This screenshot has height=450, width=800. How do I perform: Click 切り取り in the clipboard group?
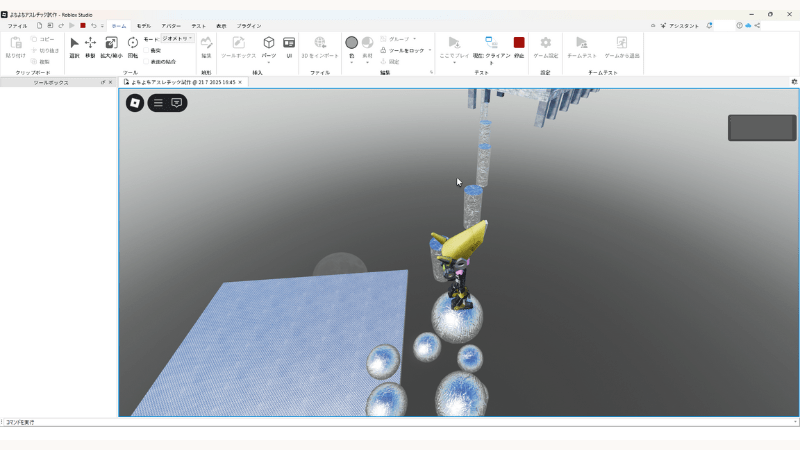coord(45,51)
